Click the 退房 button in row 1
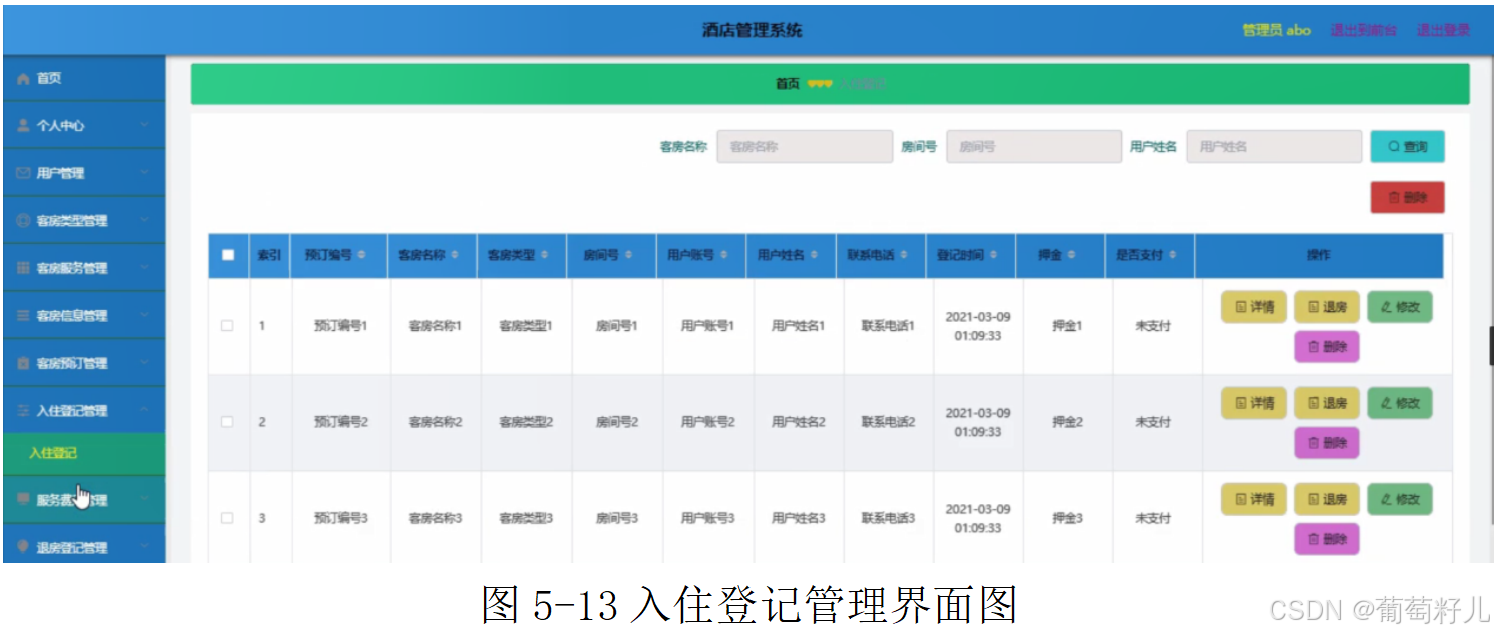This screenshot has height=636, width=1494. (x=1327, y=307)
